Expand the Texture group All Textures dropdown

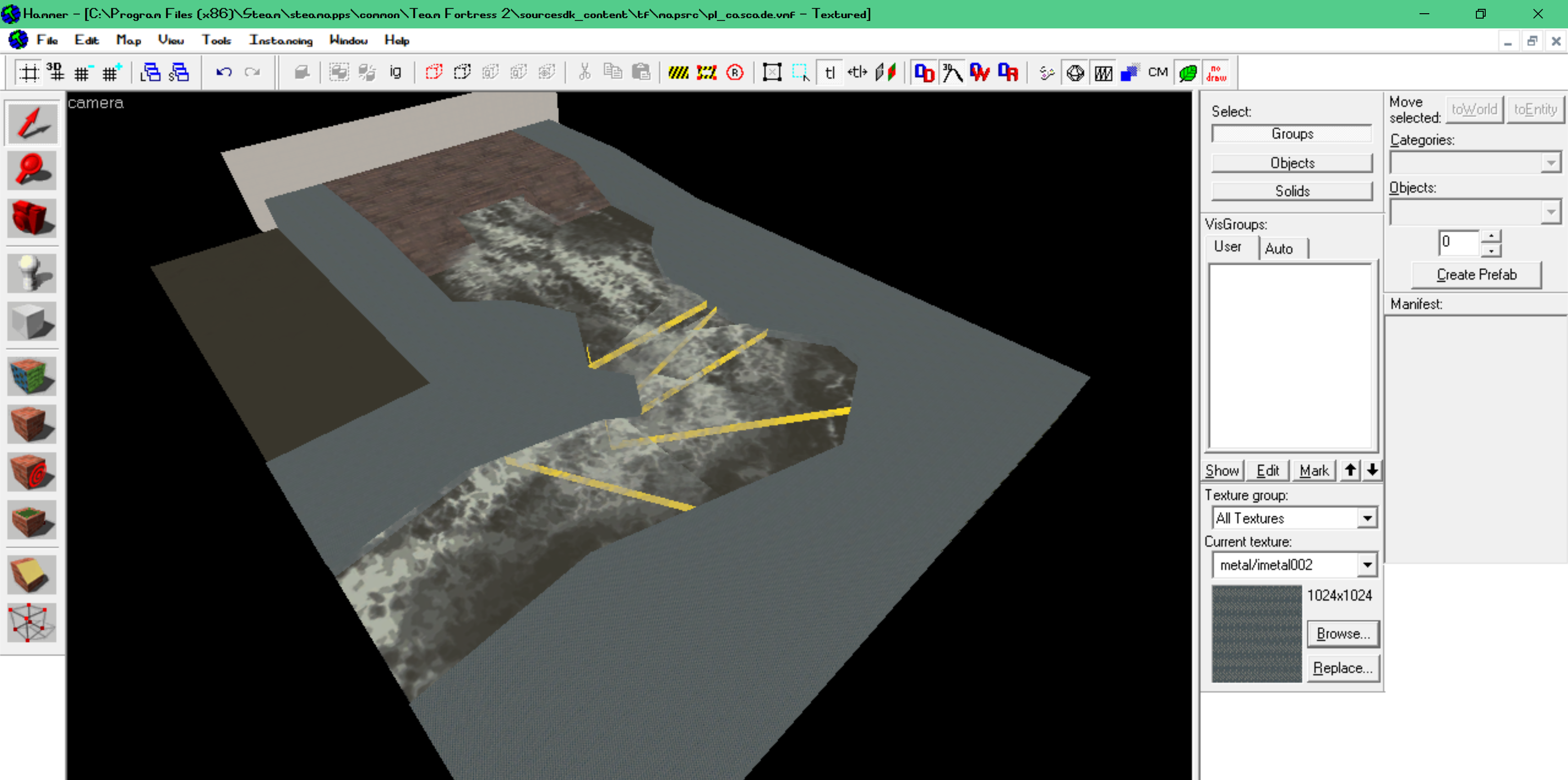[1367, 518]
